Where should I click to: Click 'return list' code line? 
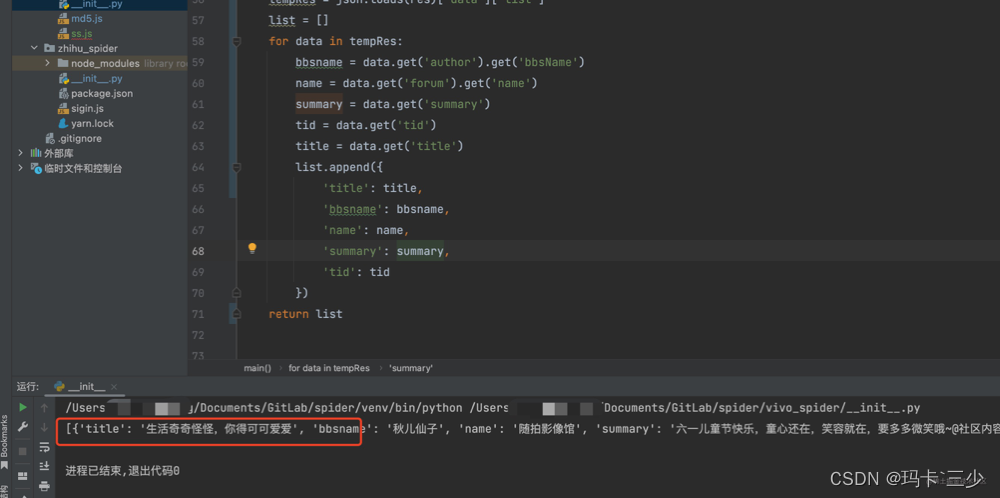pos(305,314)
